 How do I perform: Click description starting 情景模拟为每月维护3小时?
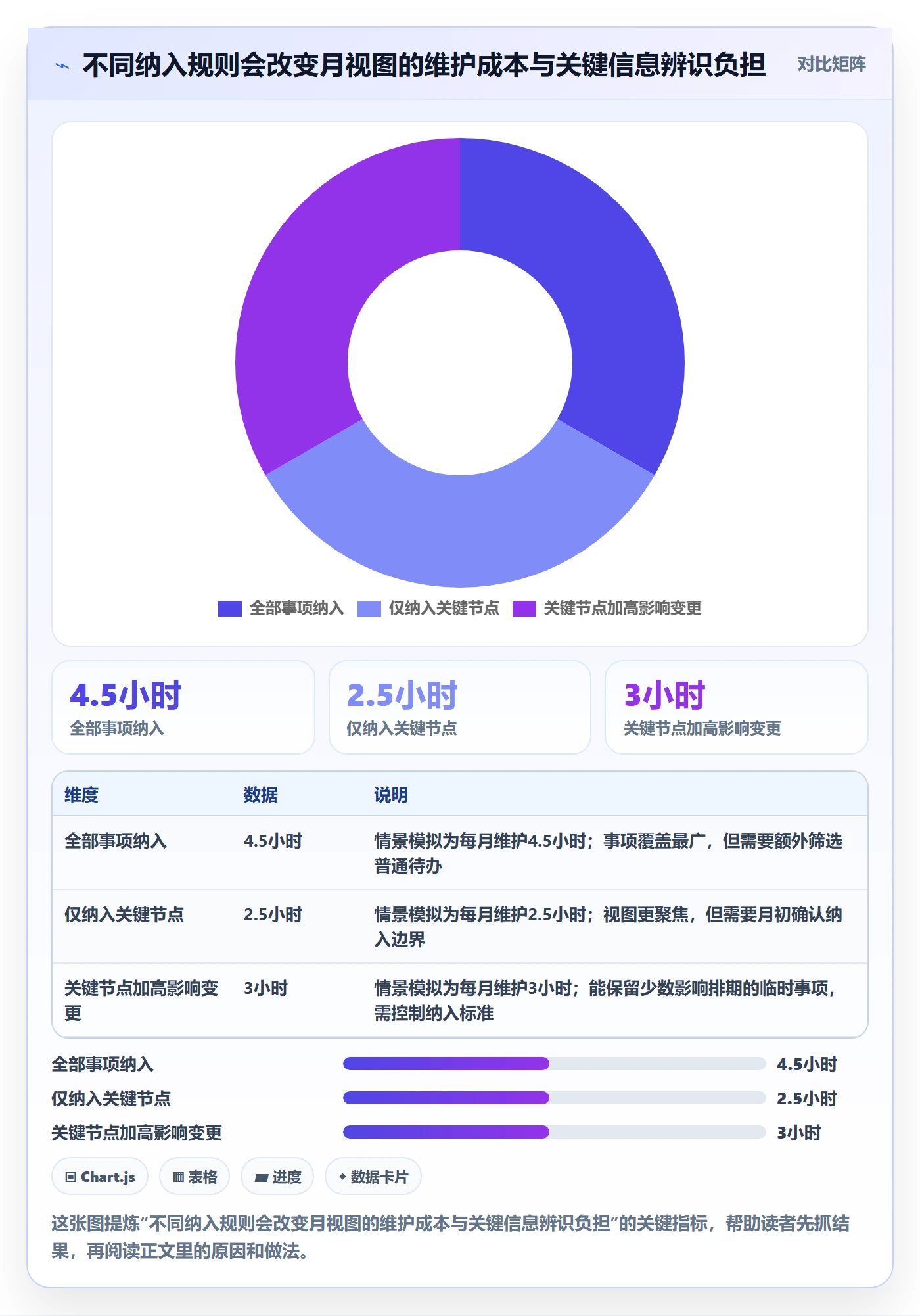click(x=605, y=1000)
